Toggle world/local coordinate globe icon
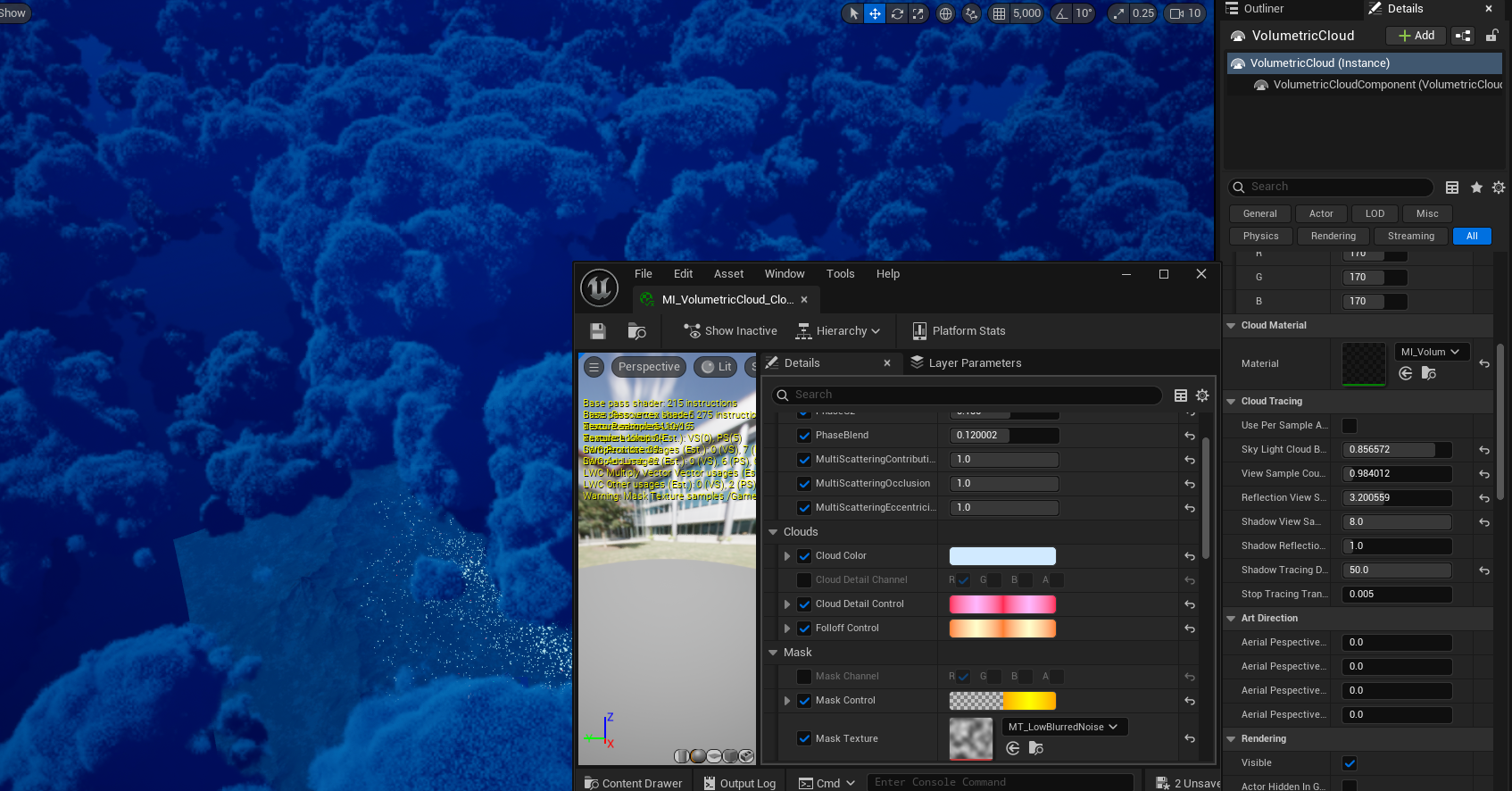 point(945,13)
